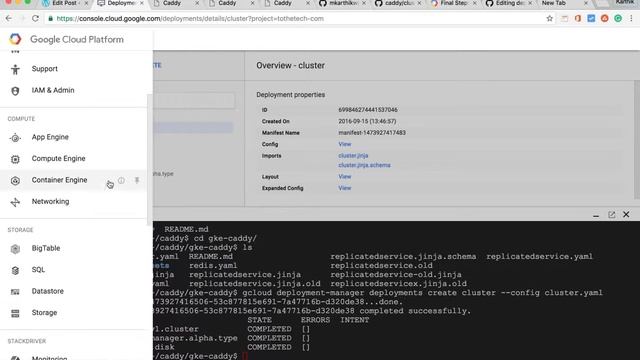Click the sidebar vertical scrollbar
640x360 pixels.
[x=149, y=159]
